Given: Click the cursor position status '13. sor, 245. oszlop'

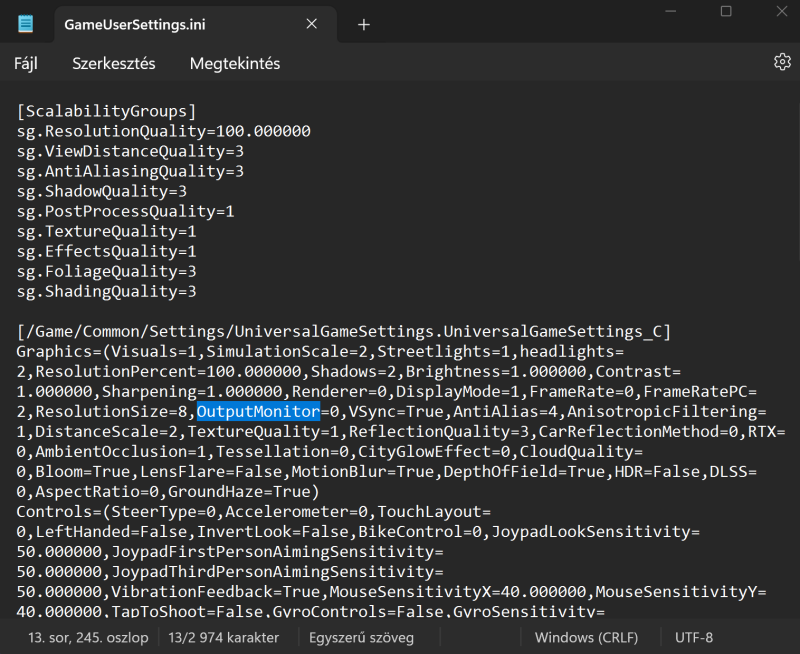Looking at the screenshot, I should coord(88,638).
